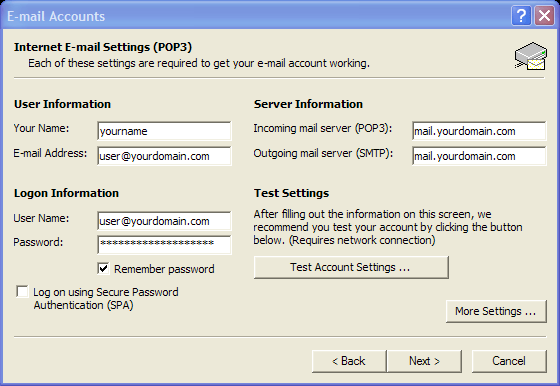Open More Settings dialog
The height and width of the screenshot is (386, 560).
coord(496,311)
